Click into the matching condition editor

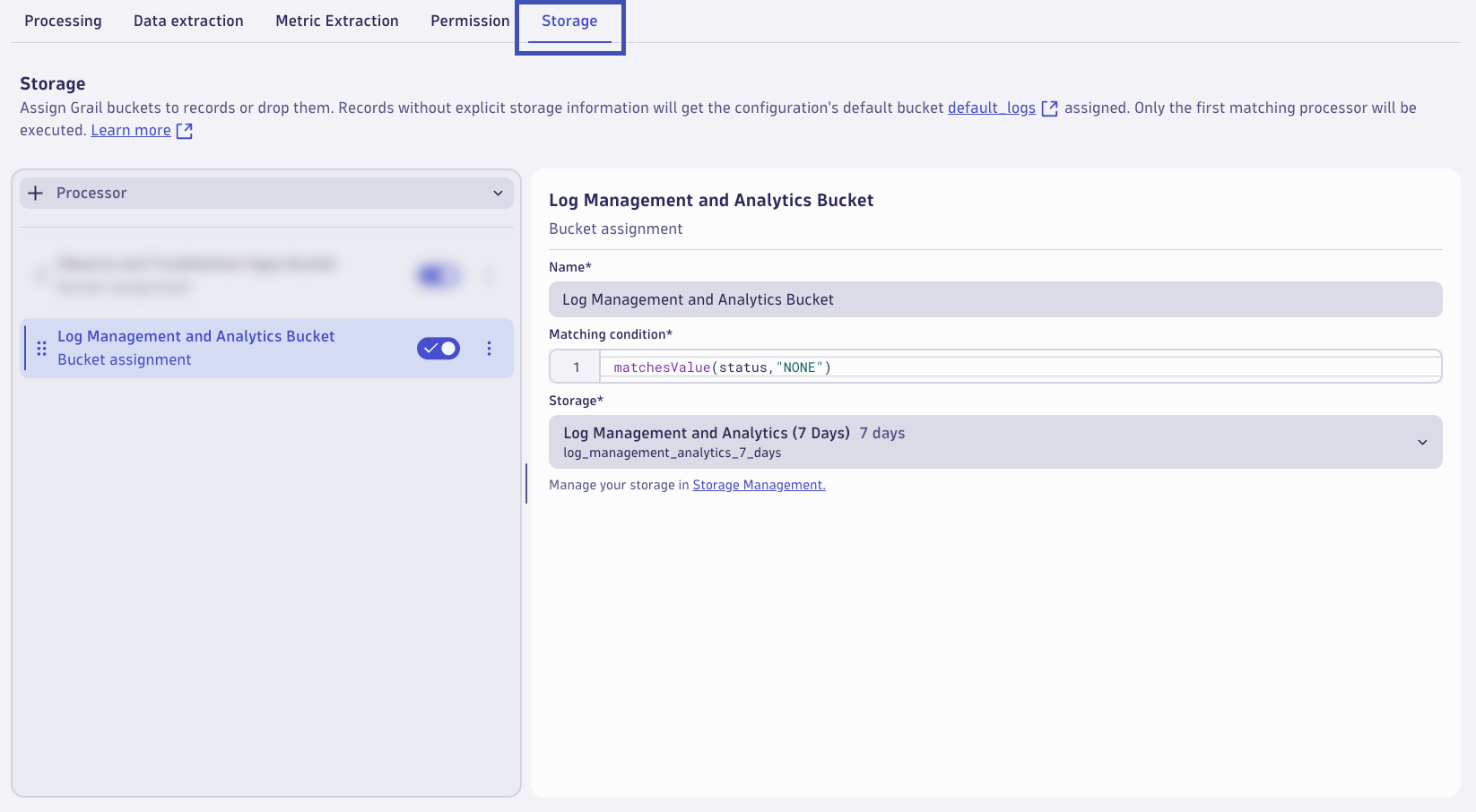(1020, 367)
